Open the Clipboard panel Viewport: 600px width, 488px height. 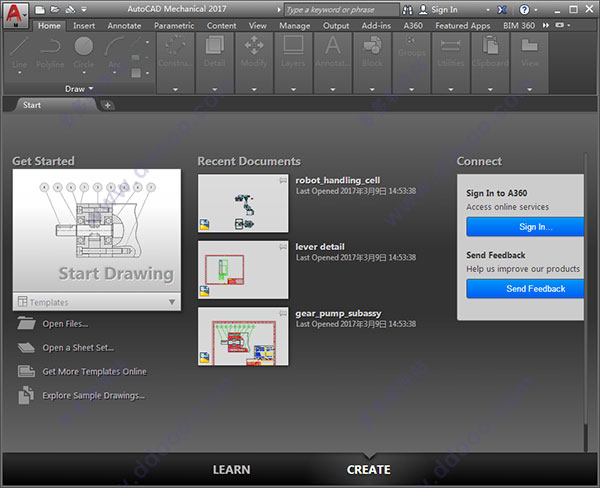pos(490,61)
